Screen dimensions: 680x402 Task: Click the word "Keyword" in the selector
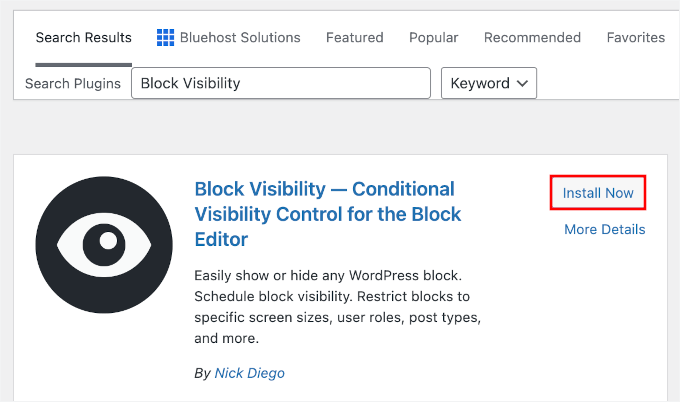coord(480,83)
